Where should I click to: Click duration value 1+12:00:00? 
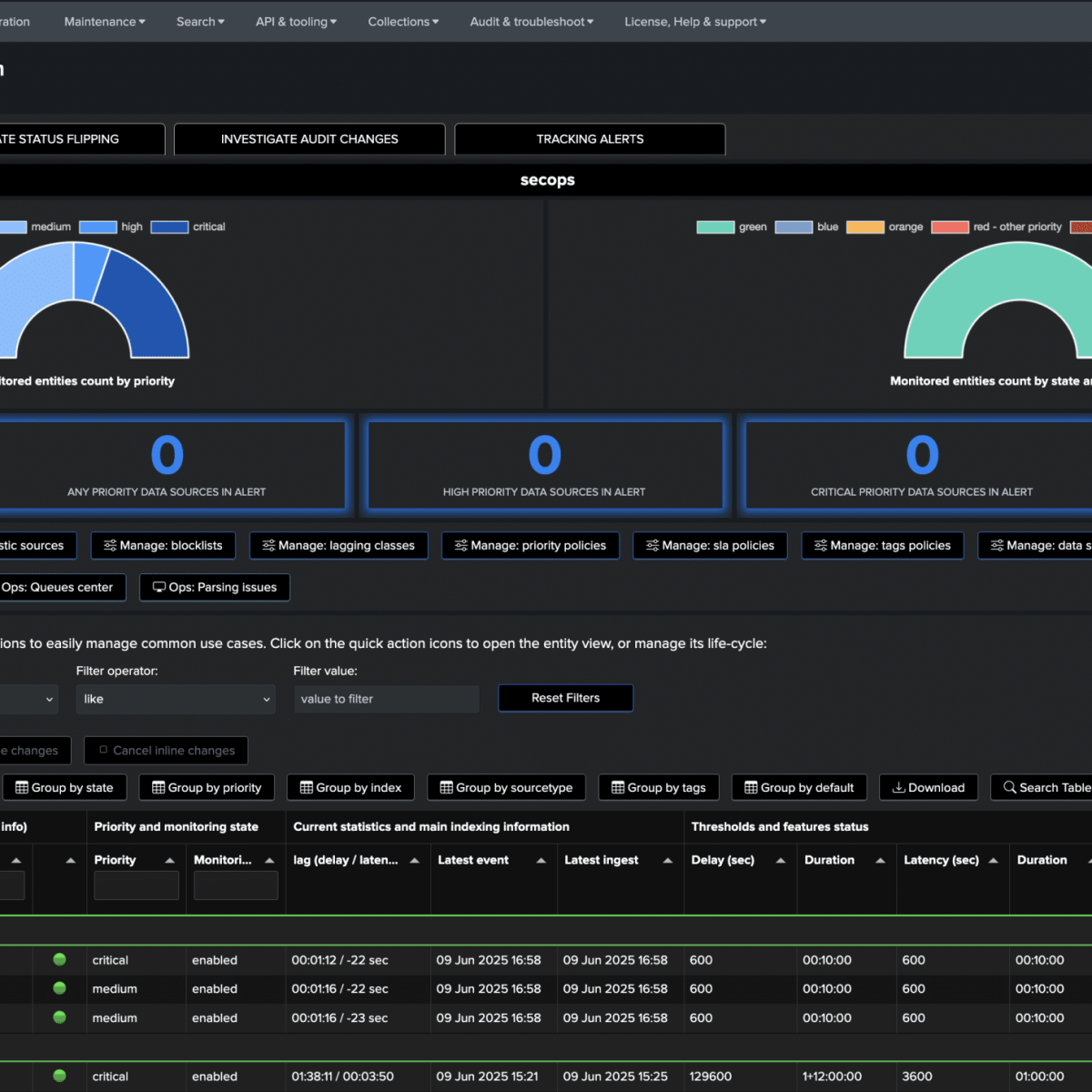(832, 1077)
